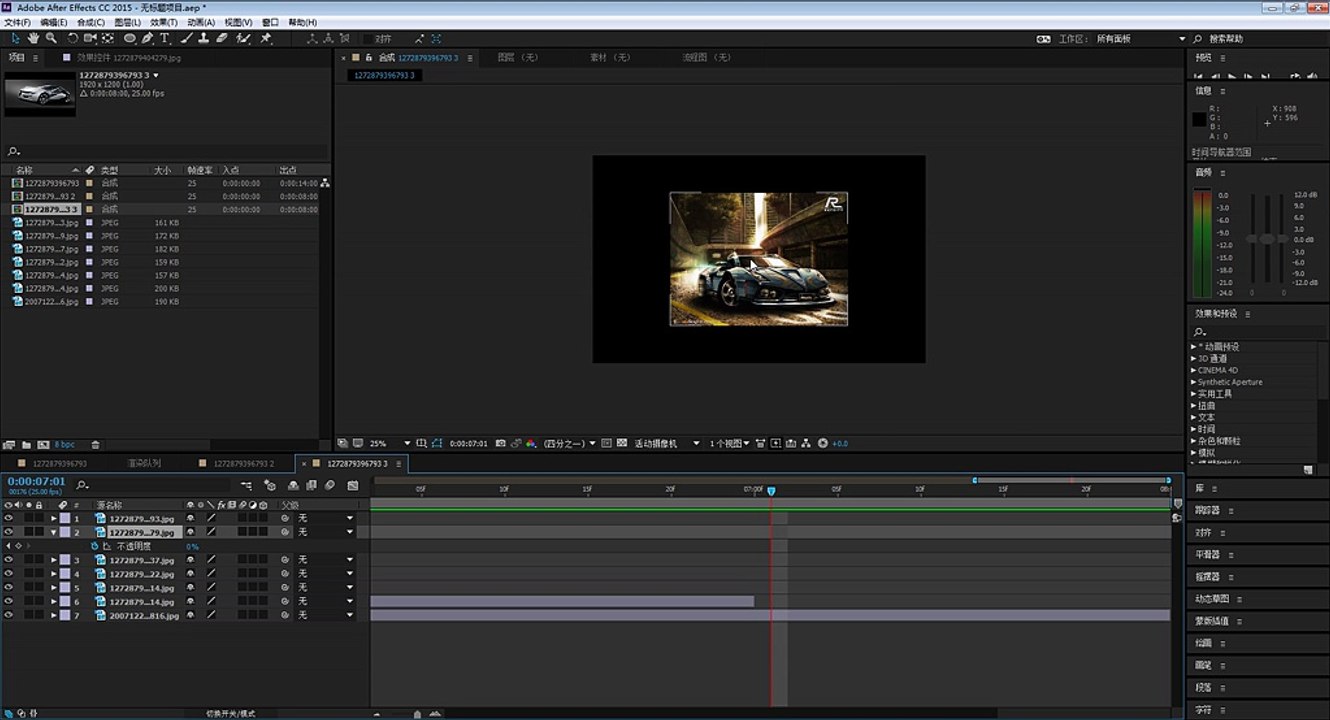Select the Hand tool
1330x720 pixels.
[x=33, y=38]
